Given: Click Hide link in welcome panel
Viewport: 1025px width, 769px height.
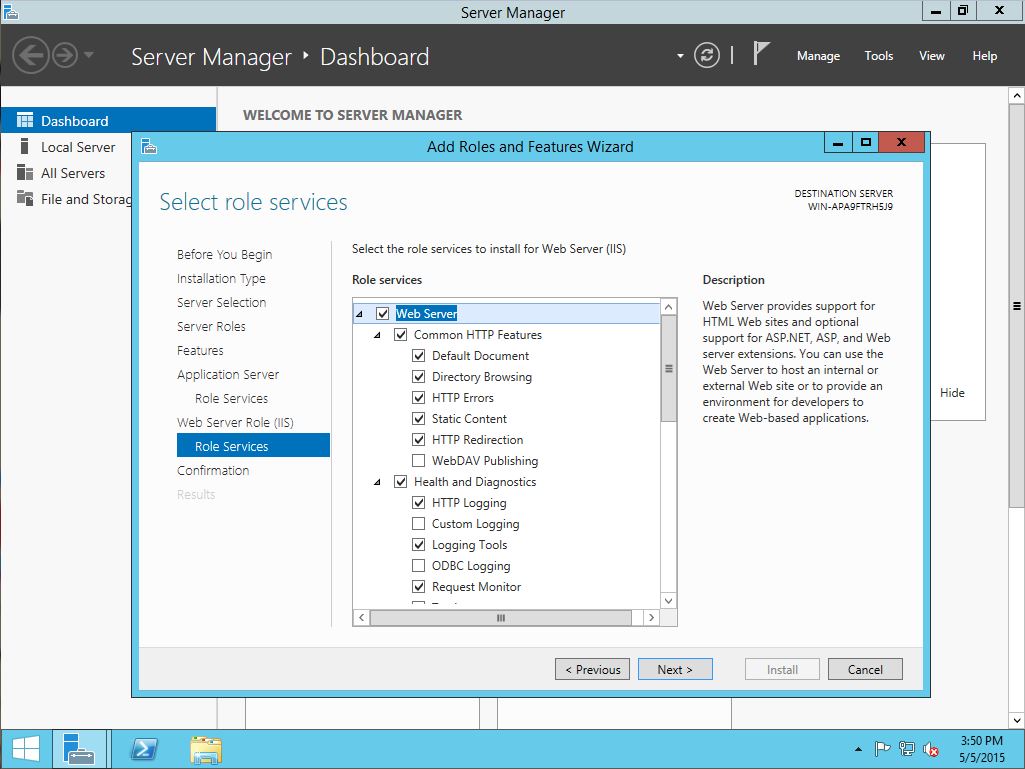Looking at the screenshot, I should [x=952, y=392].
